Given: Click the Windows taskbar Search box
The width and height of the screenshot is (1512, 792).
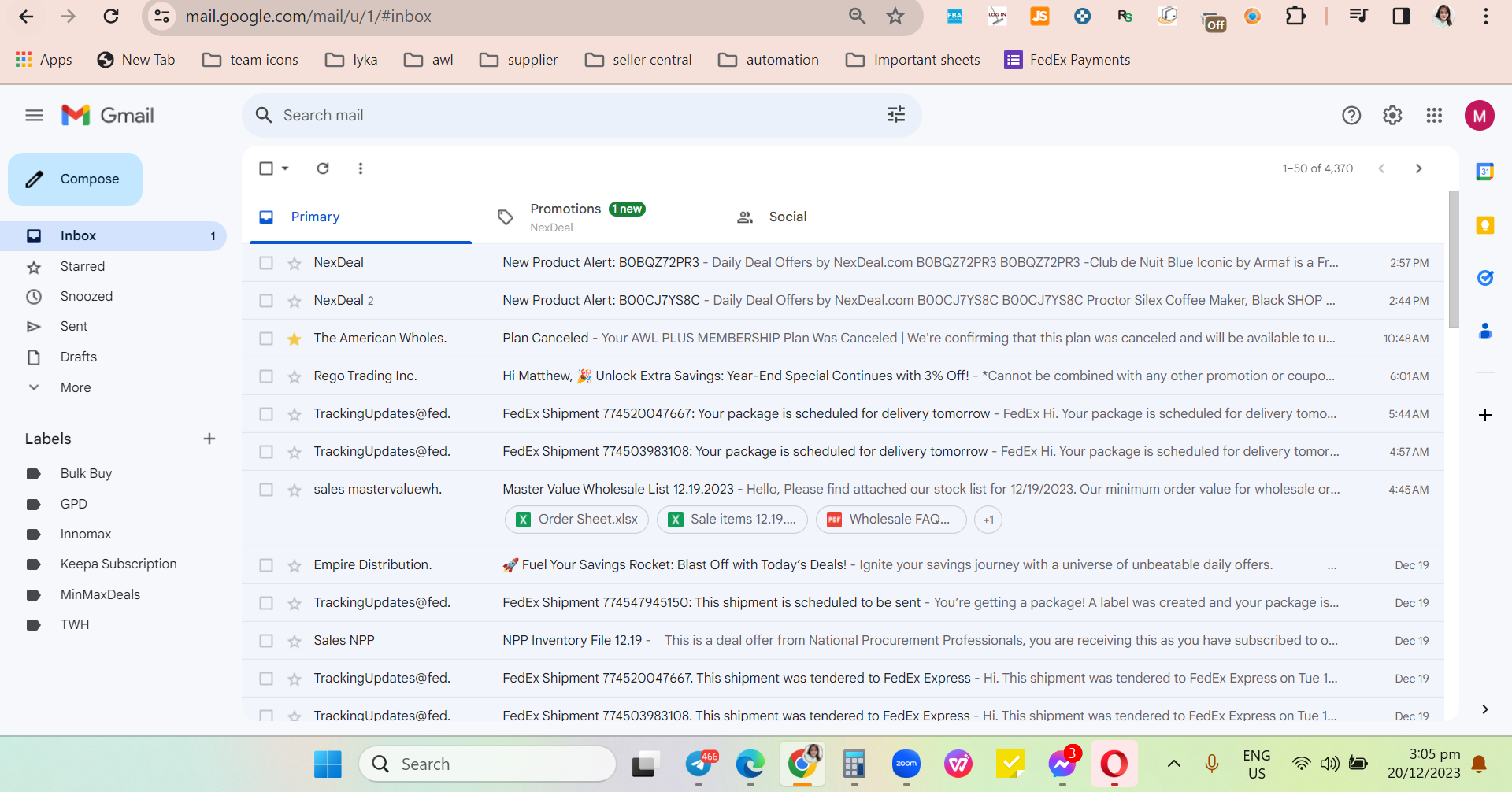Looking at the screenshot, I should tap(487, 764).
